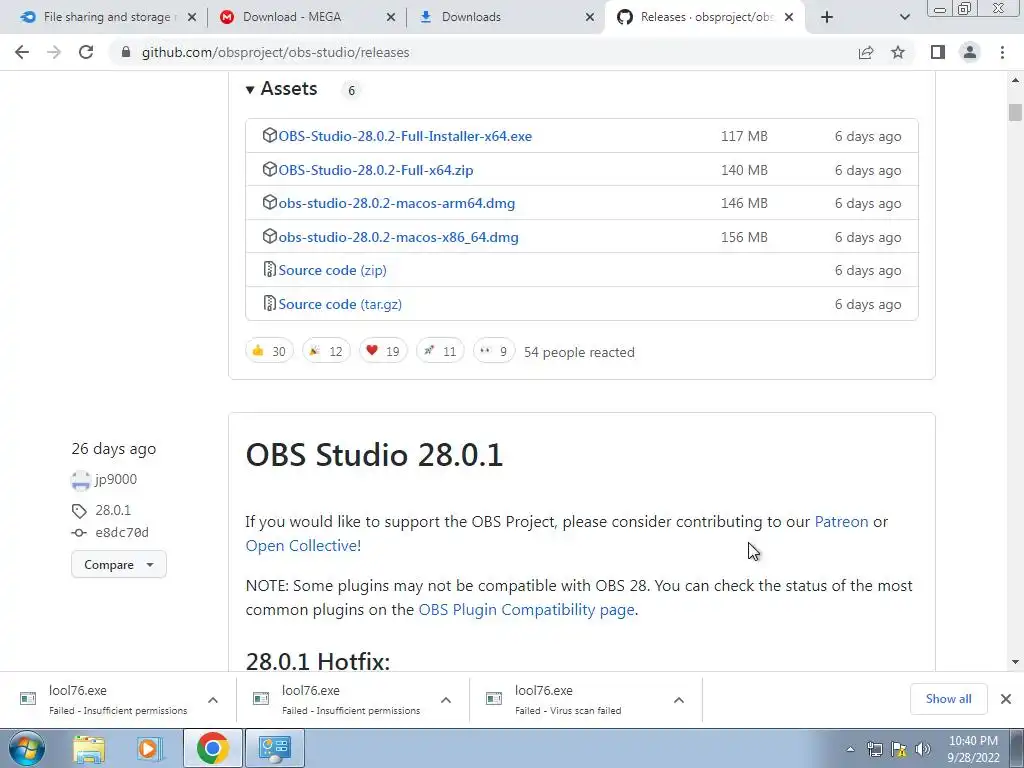Viewport: 1024px width, 768px height.
Task: Close the File sharing and storage tab
Action: [x=192, y=18]
